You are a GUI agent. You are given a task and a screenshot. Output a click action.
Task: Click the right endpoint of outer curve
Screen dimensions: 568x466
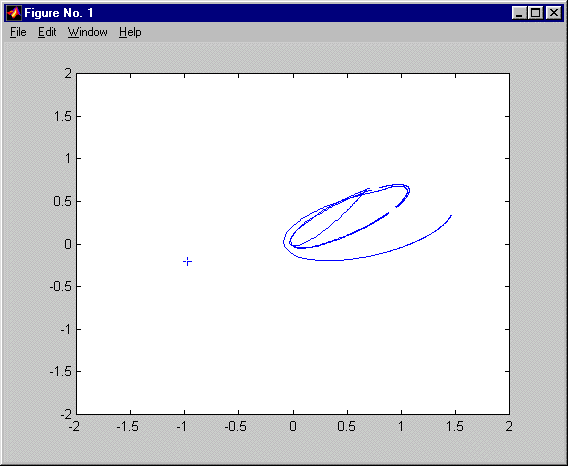point(451,216)
